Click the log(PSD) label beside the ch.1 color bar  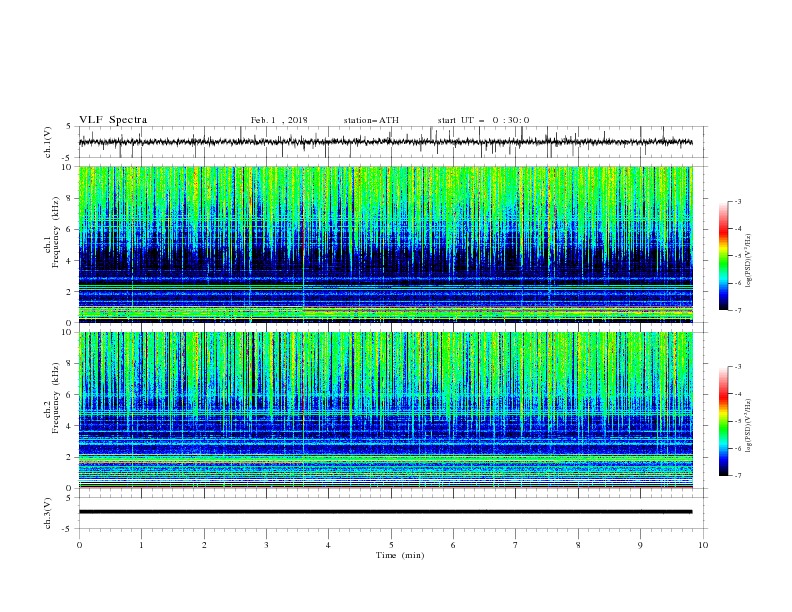coord(748,261)
